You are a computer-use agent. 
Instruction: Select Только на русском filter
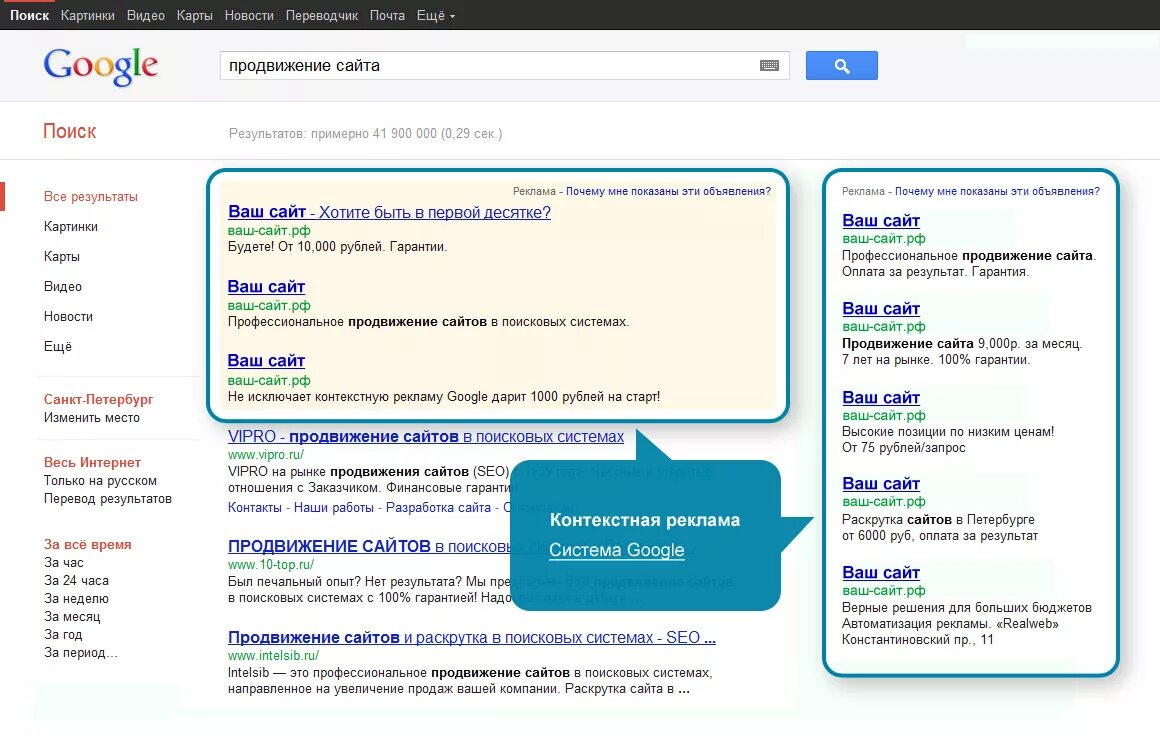100,480
